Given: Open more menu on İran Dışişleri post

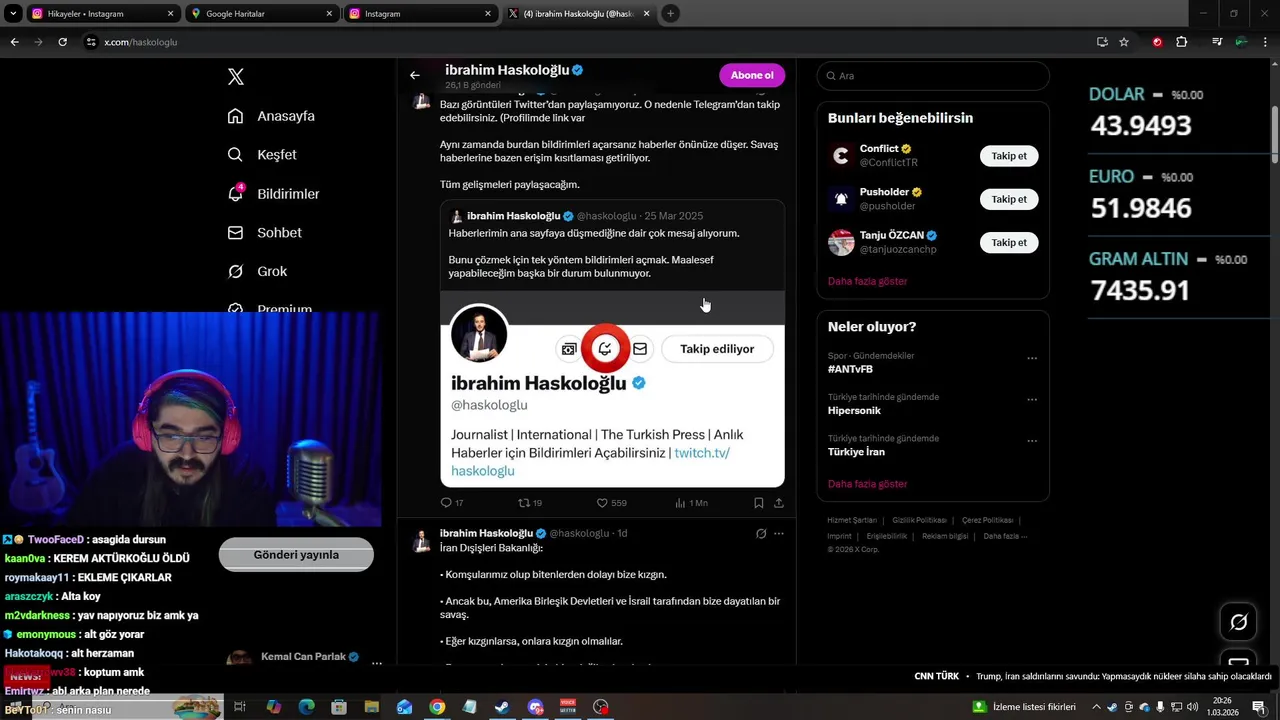Looking at the screenshot, I should click(779, 534).
